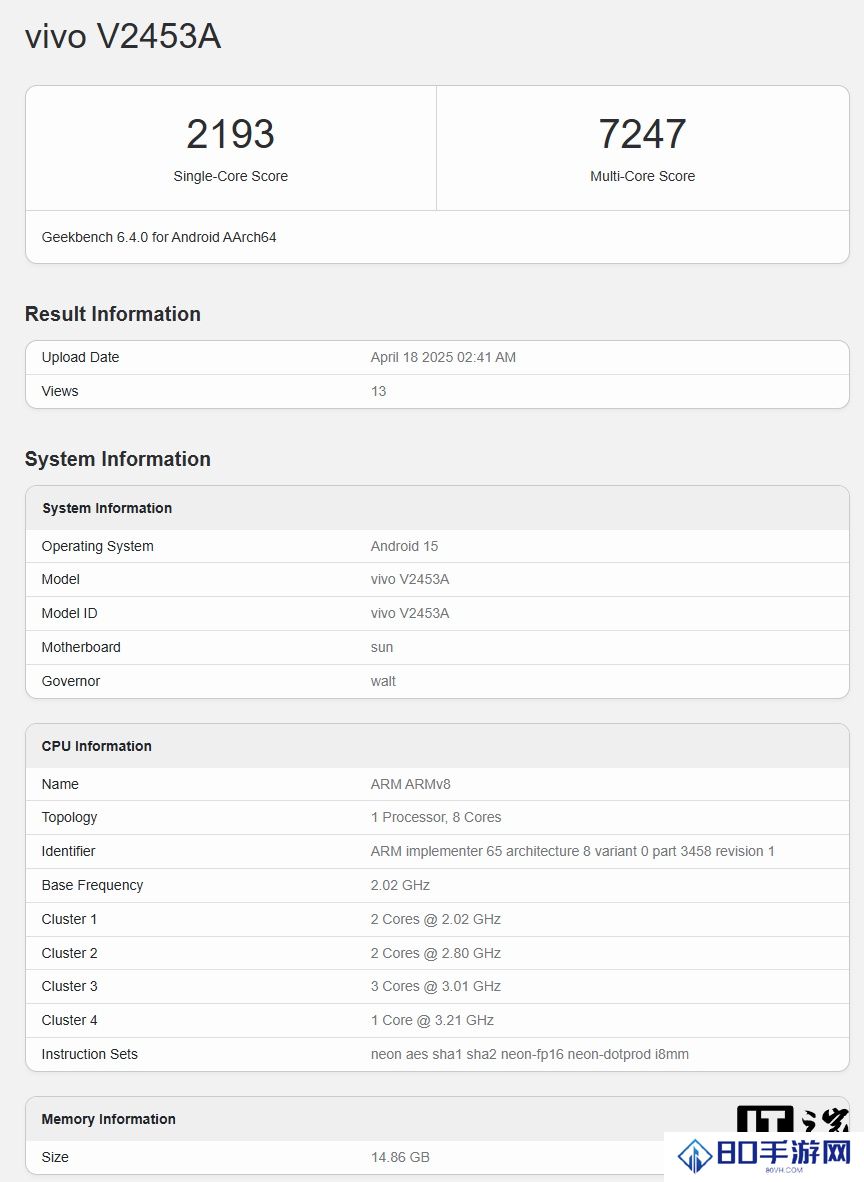Click the Topology label
864x1182 pixels.
[69, 817]
